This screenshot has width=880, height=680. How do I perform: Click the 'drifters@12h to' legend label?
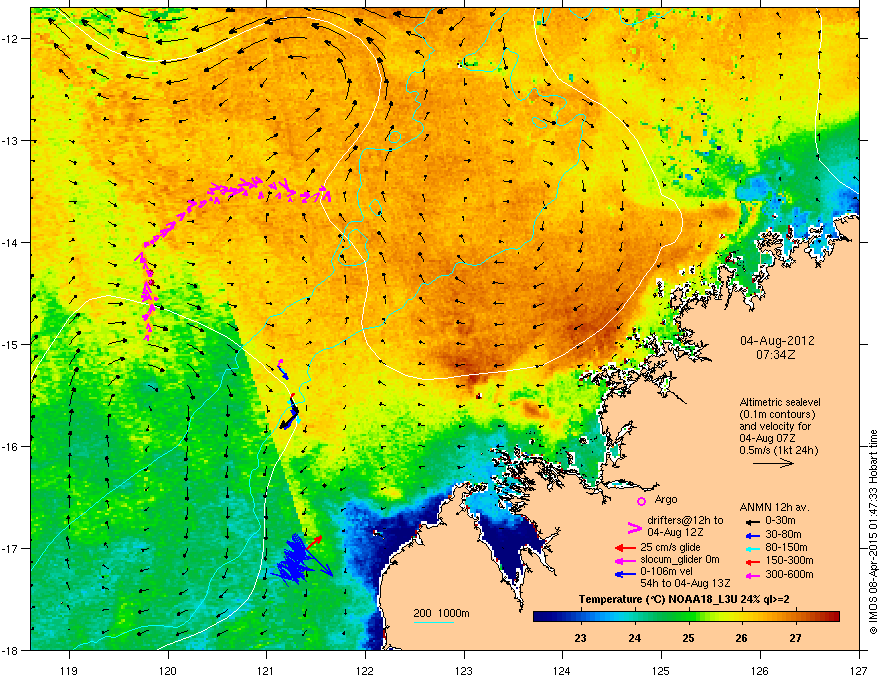pyautogui.click(x=685, y=521)
